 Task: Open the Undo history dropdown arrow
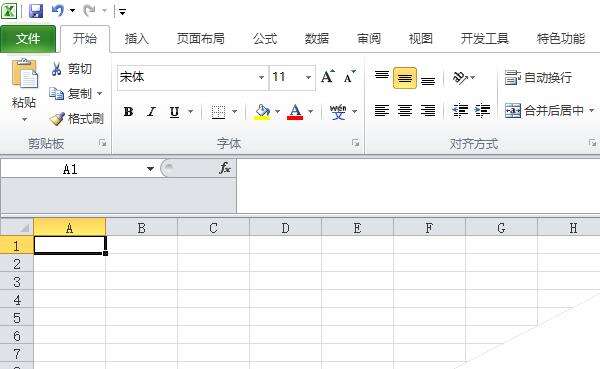(x=72, y=11)
